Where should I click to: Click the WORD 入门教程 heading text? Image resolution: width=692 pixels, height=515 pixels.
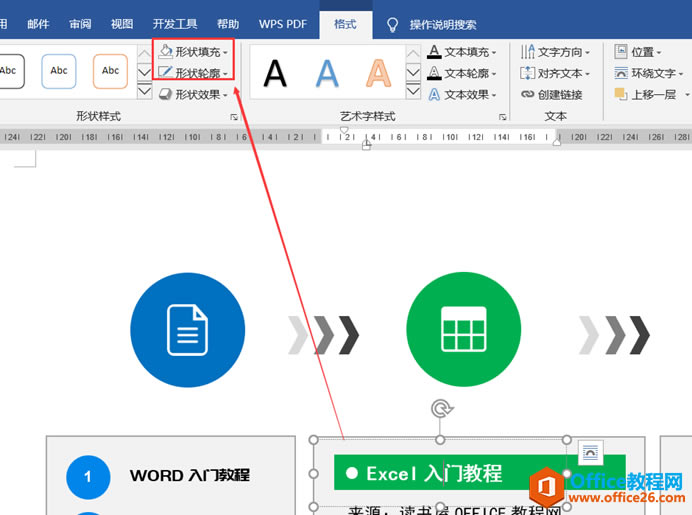190,475
